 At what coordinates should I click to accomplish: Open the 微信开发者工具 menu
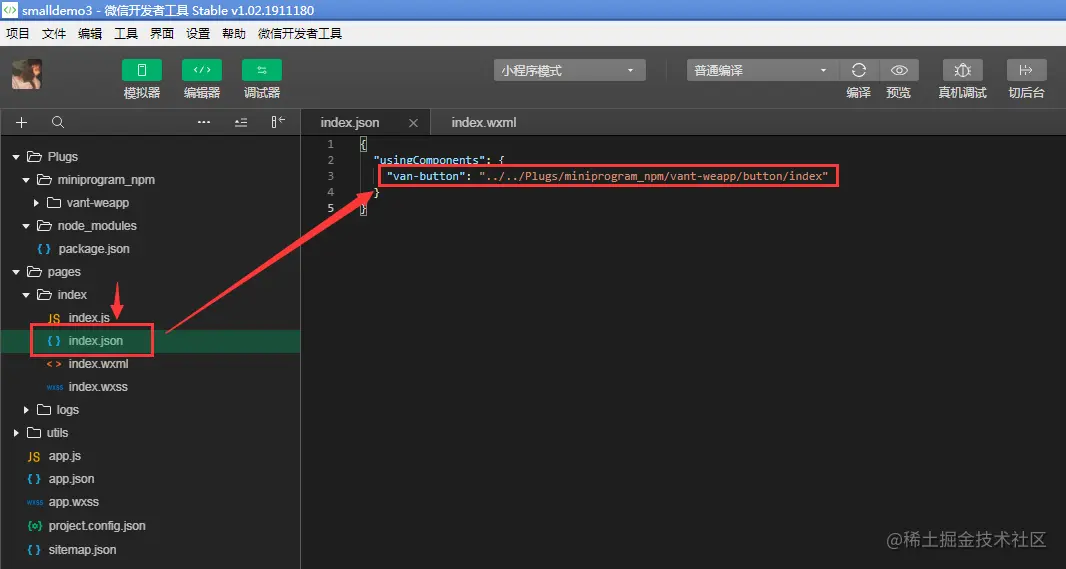click(x=300, y=33)
